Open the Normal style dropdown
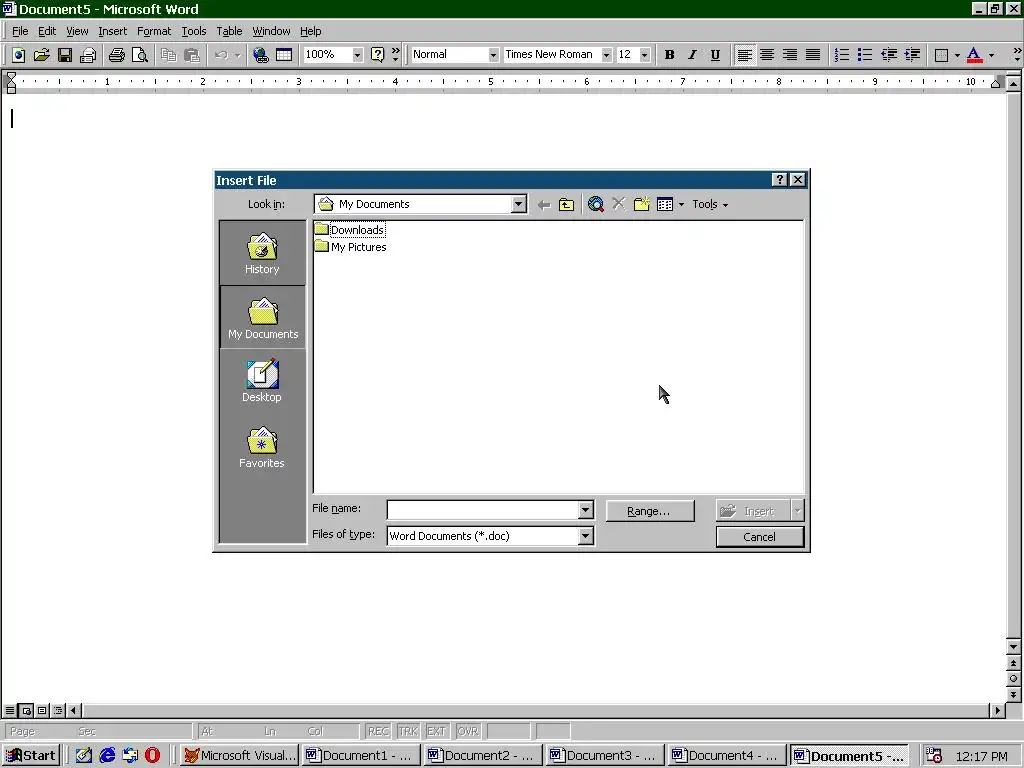The width and height of the screenshot is (1024, 768). [493, 55]
